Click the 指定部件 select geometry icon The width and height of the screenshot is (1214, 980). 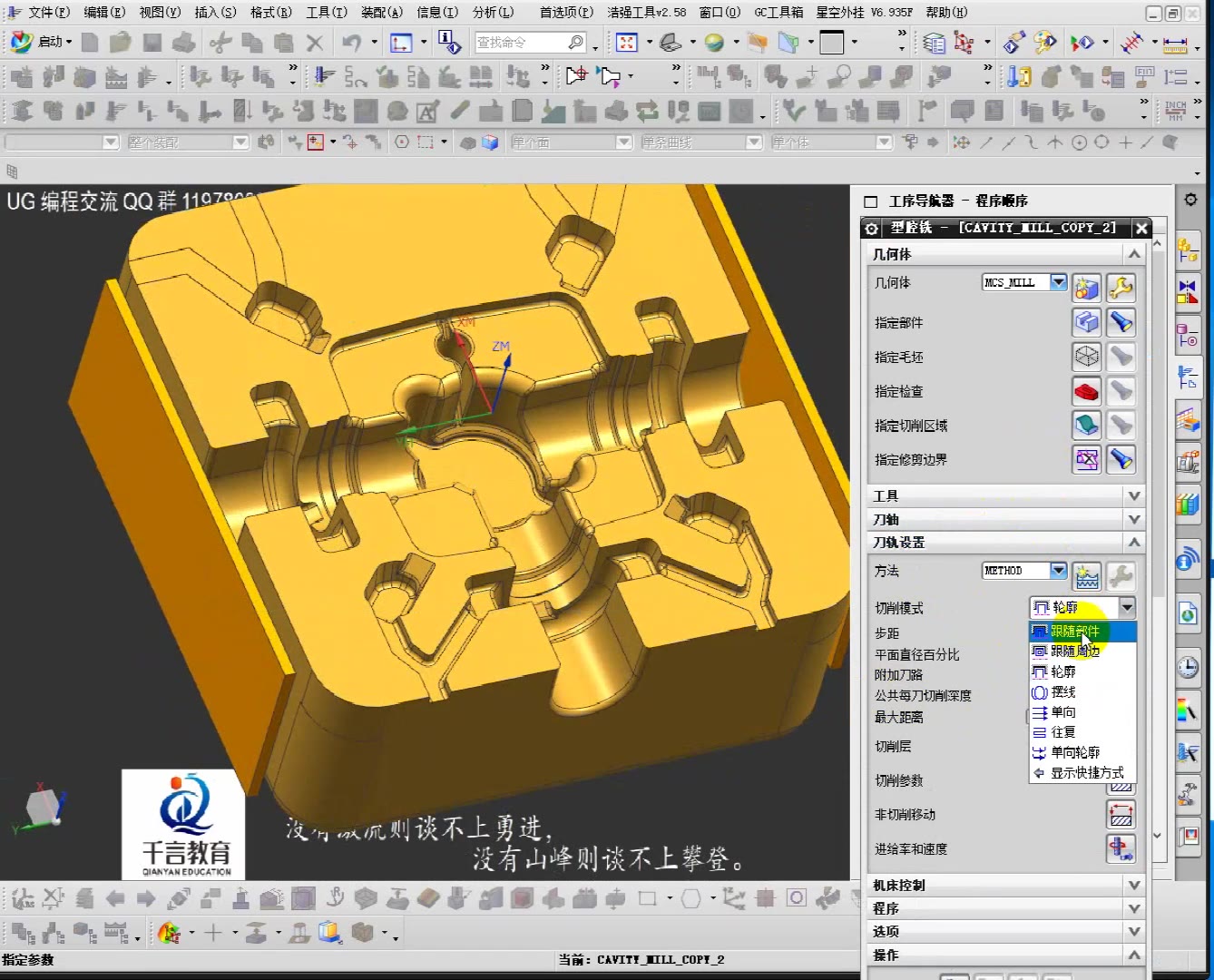[1086, 322]
